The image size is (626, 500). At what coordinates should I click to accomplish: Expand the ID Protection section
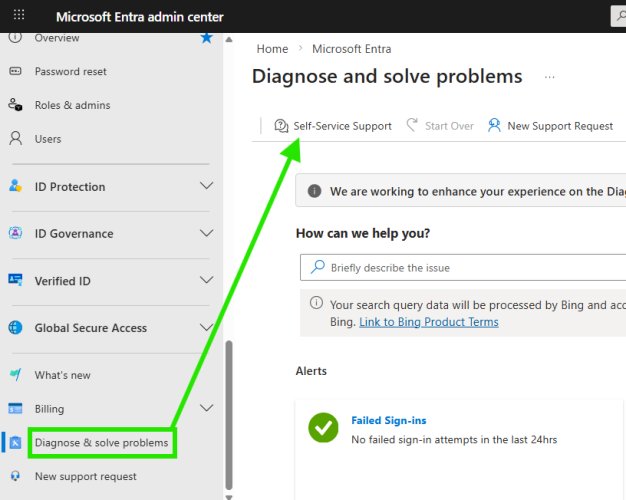click(206, 186)
